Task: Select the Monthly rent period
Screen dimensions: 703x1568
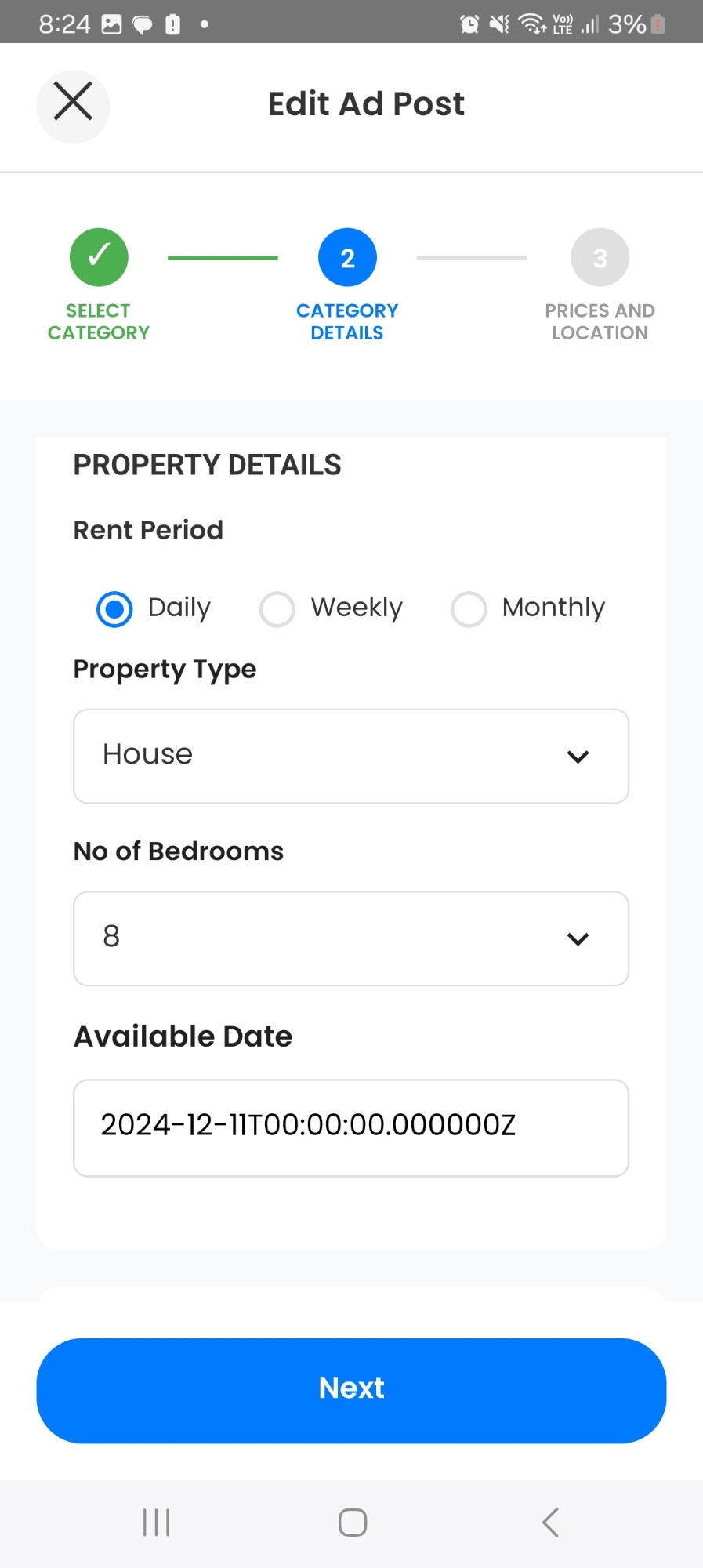Action: point(469,609)
